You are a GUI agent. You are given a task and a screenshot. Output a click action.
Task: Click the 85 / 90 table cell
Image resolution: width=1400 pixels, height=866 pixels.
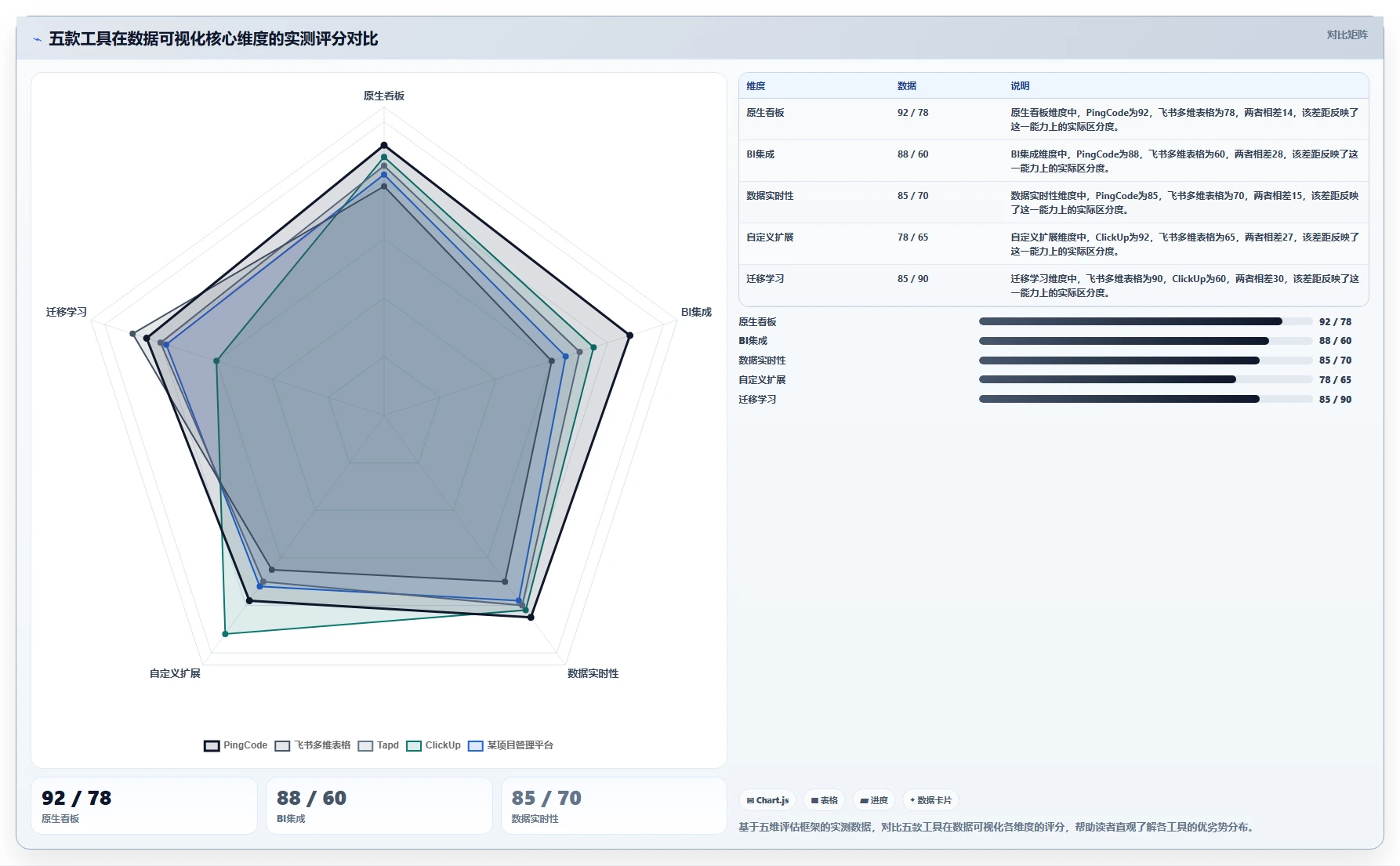pyautogui.click(x=912, y=279)
